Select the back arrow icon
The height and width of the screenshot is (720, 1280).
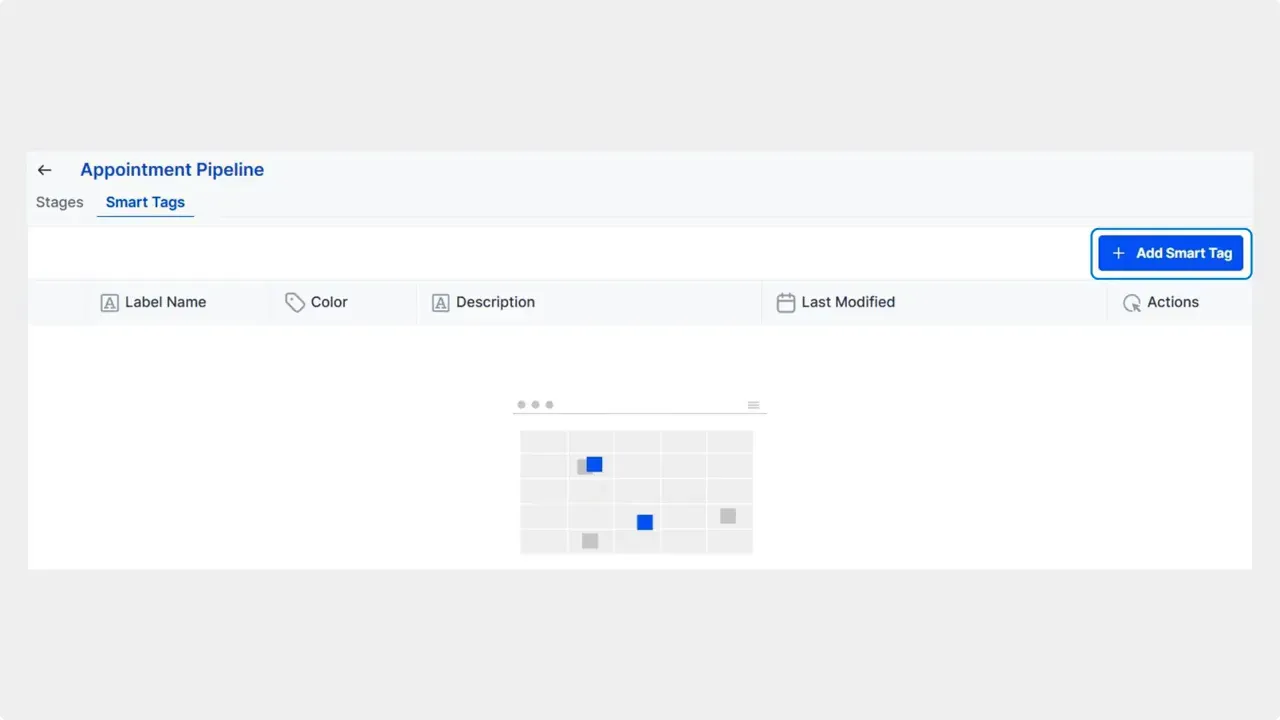point(44,170)
